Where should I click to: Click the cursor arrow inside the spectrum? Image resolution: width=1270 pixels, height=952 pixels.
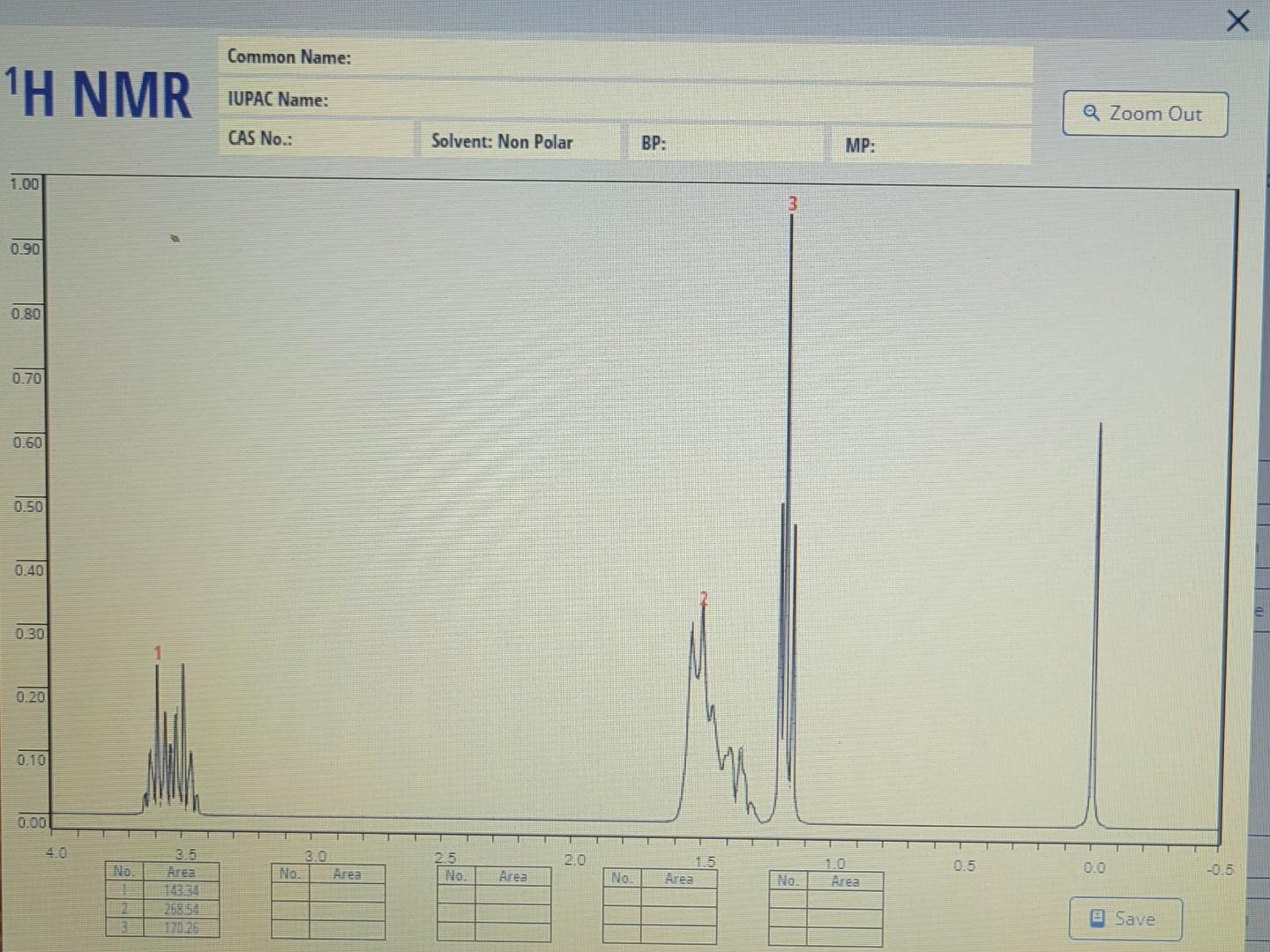coord(176,237)
